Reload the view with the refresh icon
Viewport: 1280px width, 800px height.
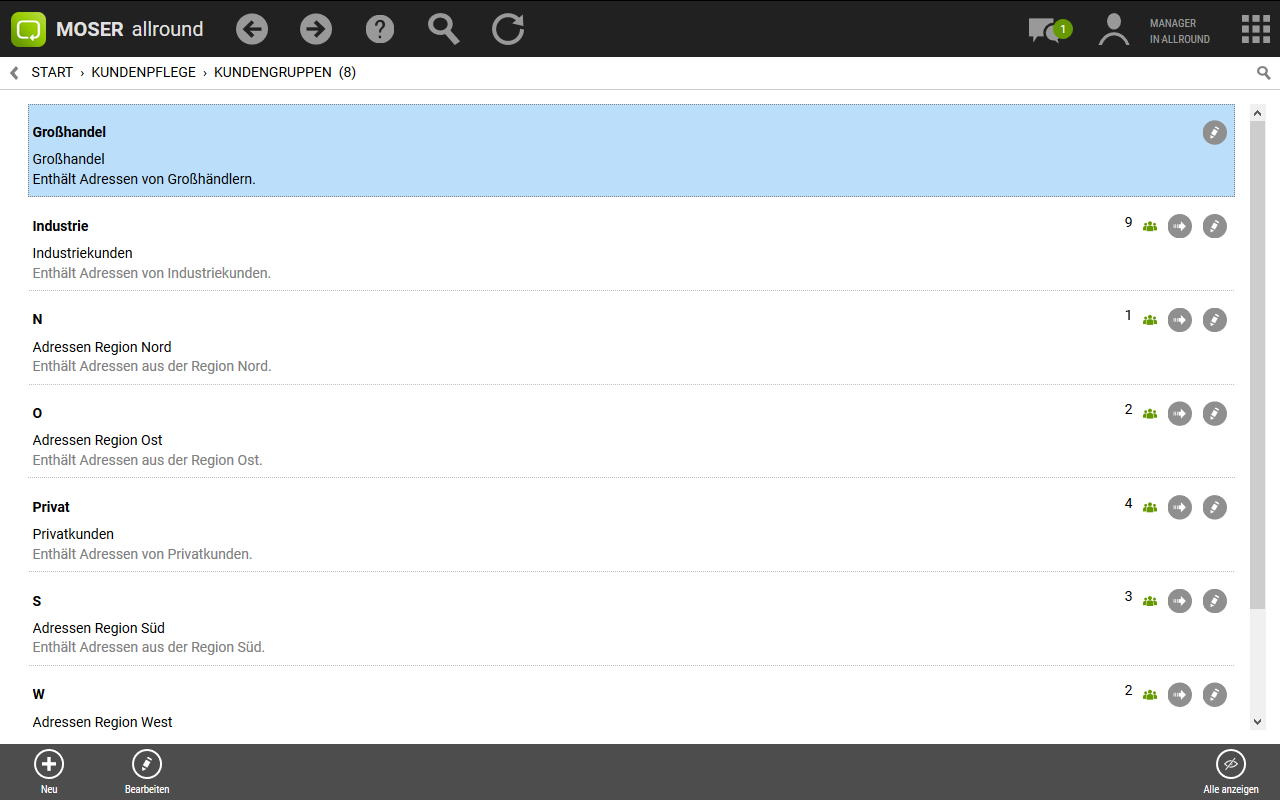(508, 29)
